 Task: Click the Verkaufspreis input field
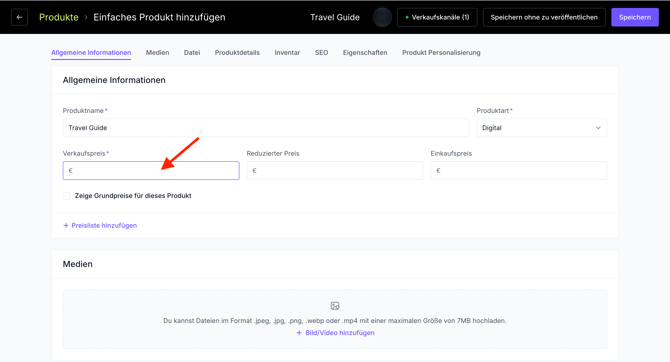(151, 171)
